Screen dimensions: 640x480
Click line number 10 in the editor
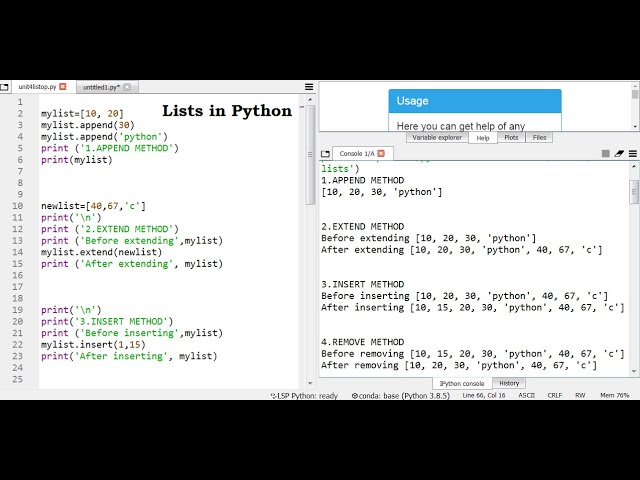18,206
